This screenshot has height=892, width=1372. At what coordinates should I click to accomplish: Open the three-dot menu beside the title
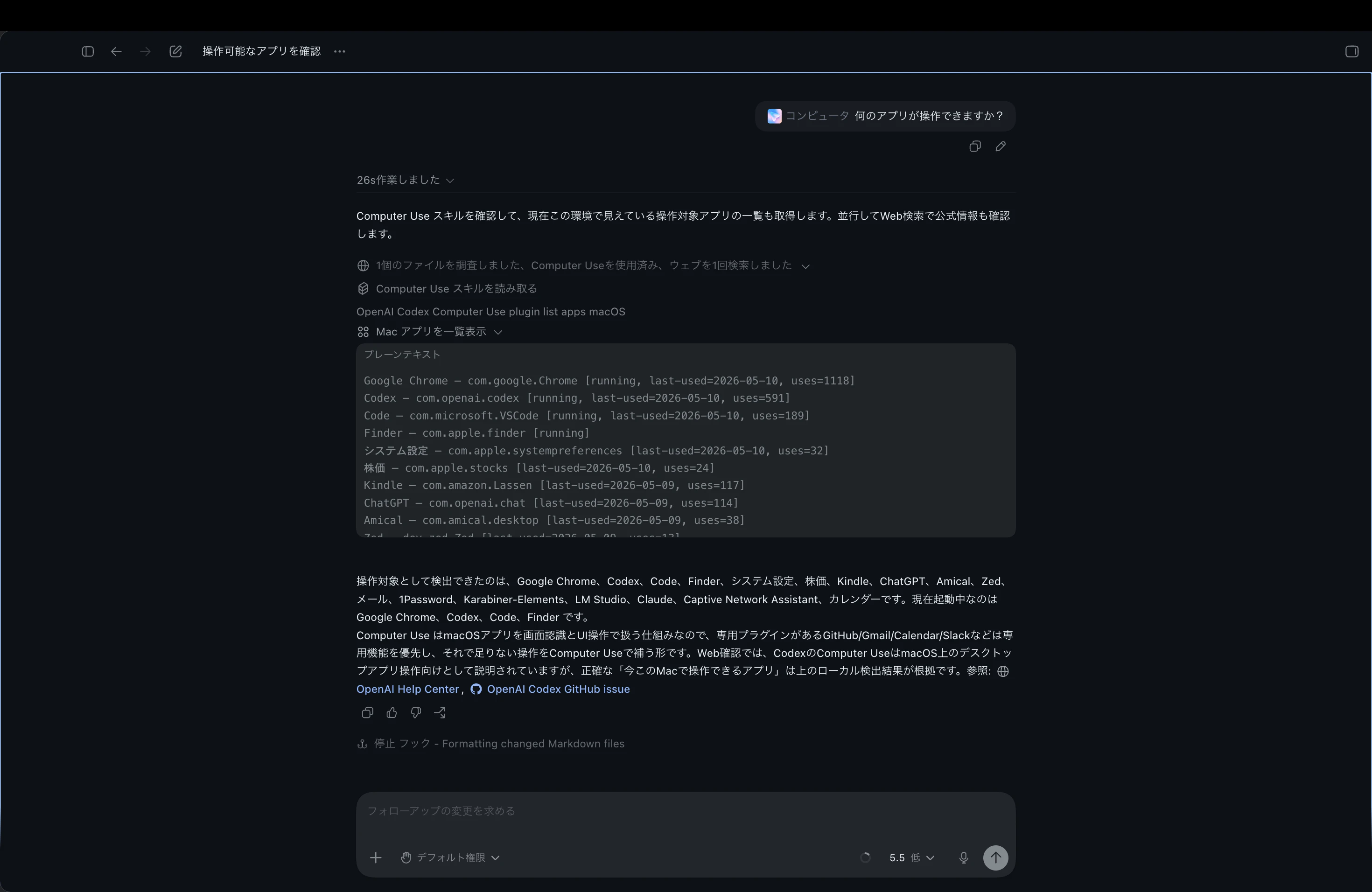tap(340, 51)
